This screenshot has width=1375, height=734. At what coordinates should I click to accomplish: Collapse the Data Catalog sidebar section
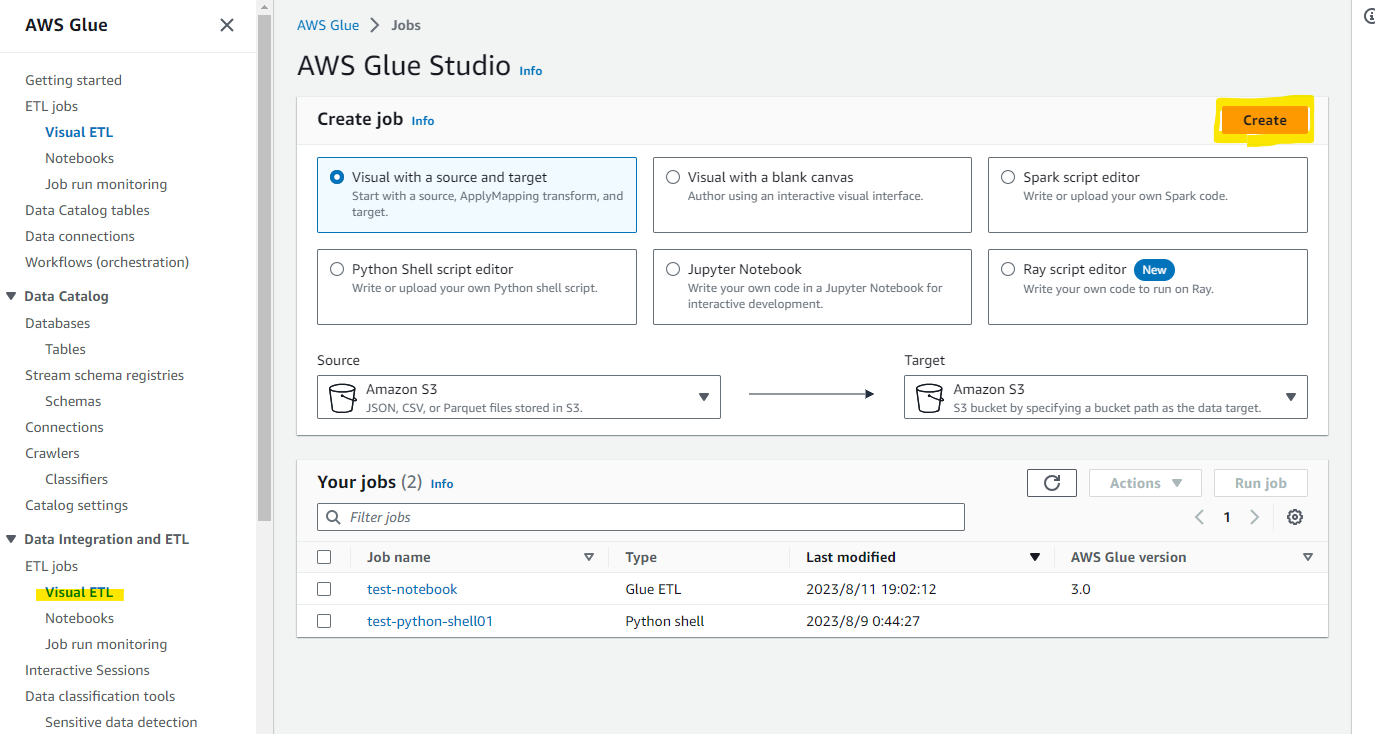coord(11,296)
